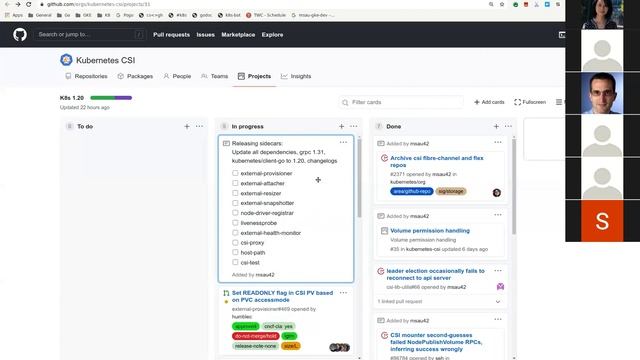Open menu on leader election card
Viewport: 640px width, 360px height.
pos(498,271)
